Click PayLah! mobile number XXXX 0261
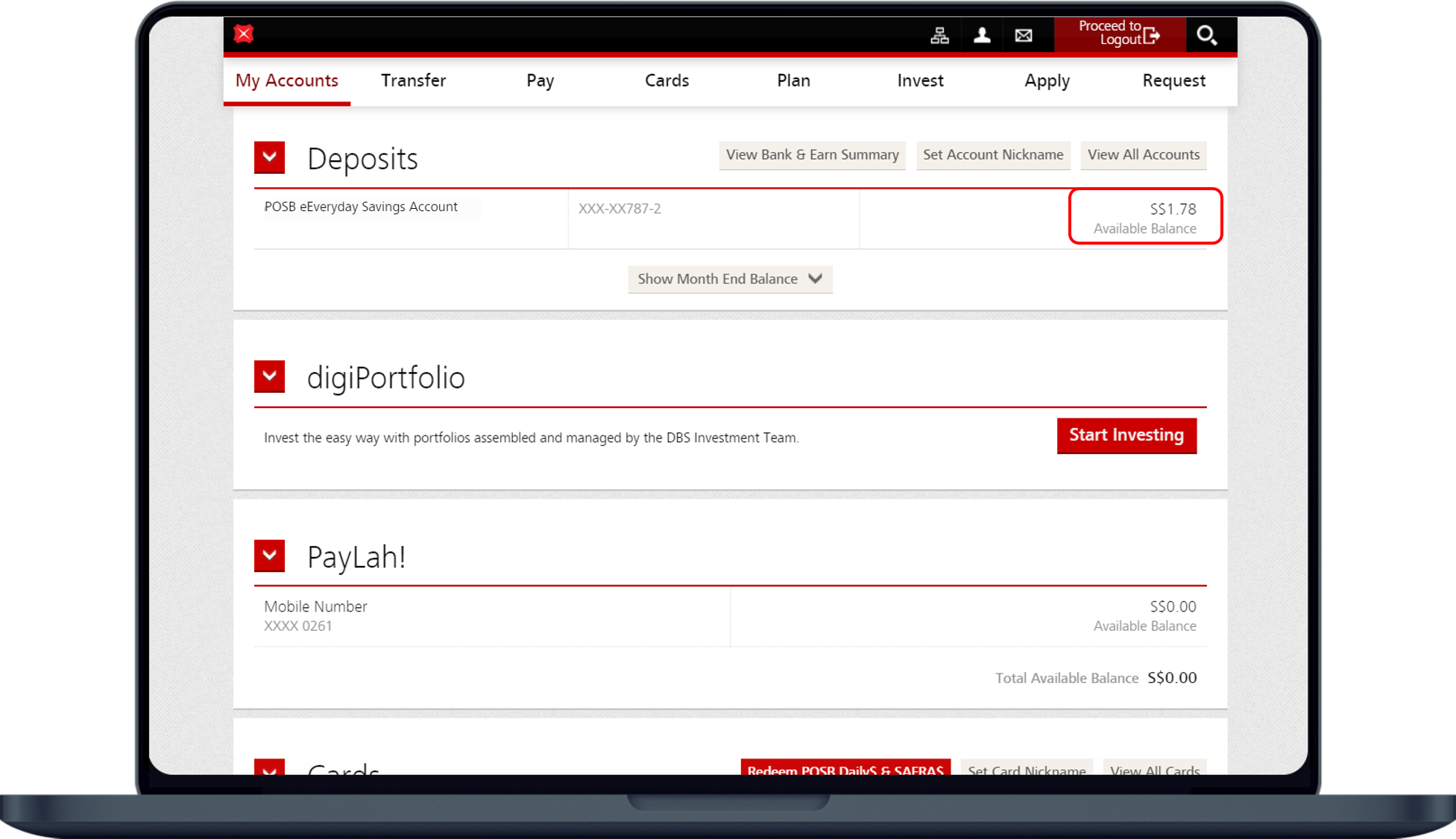 [x=298, y=626]
